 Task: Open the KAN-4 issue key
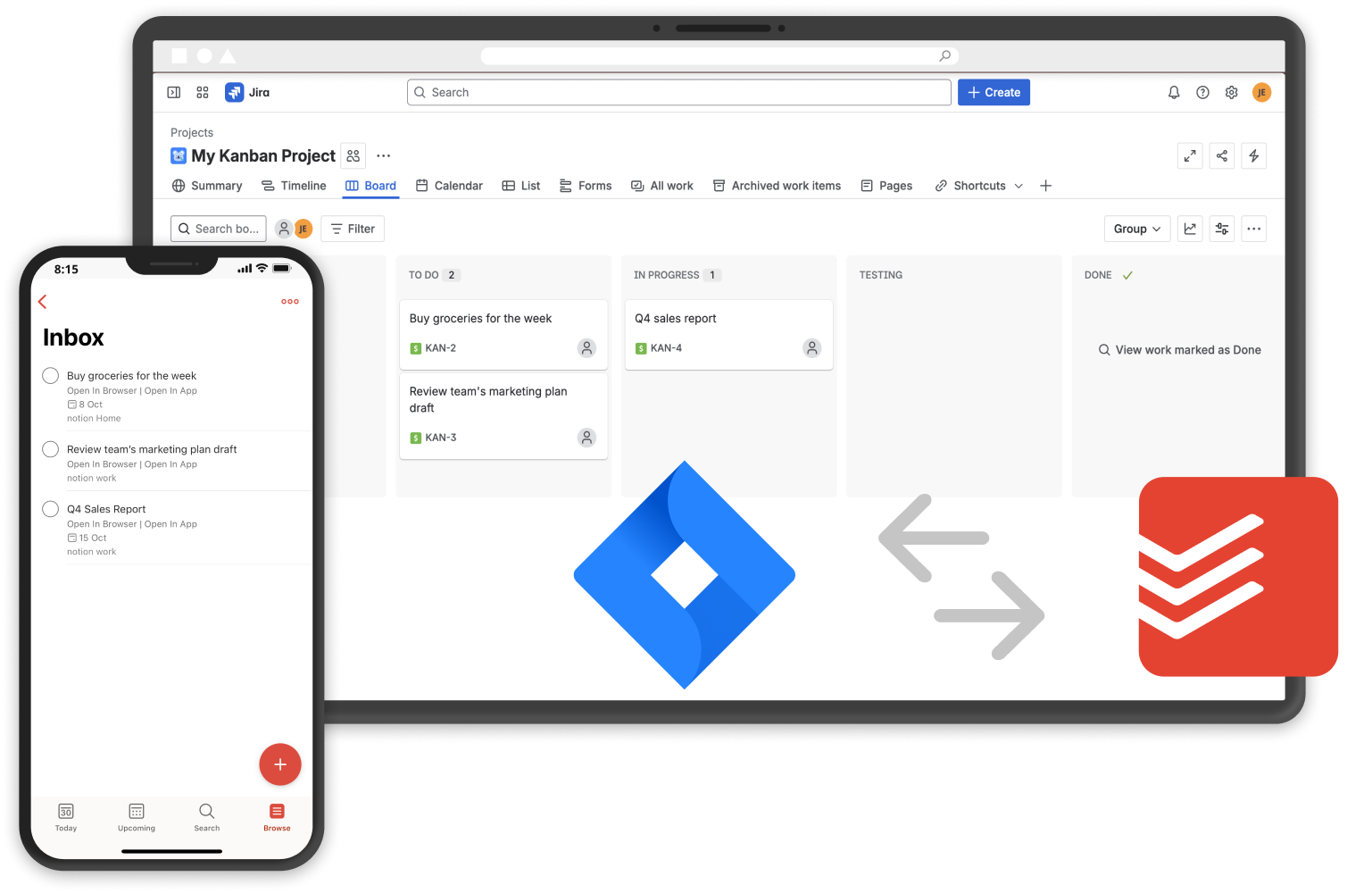click(666, 348)
